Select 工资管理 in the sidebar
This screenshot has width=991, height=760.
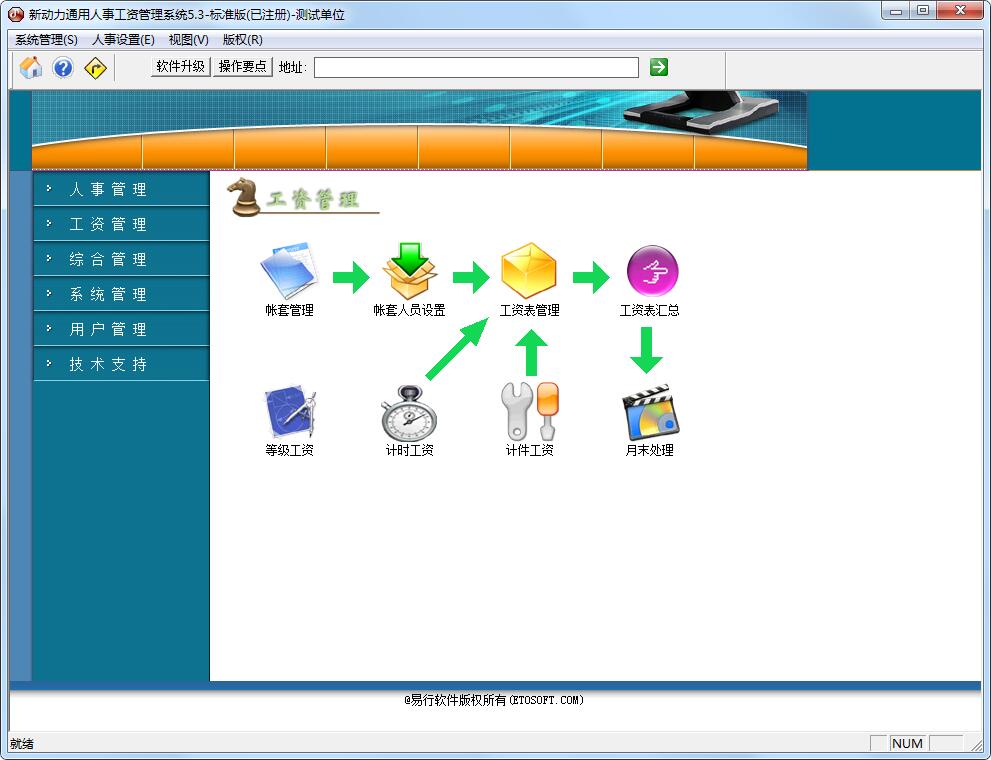point(121,224)
